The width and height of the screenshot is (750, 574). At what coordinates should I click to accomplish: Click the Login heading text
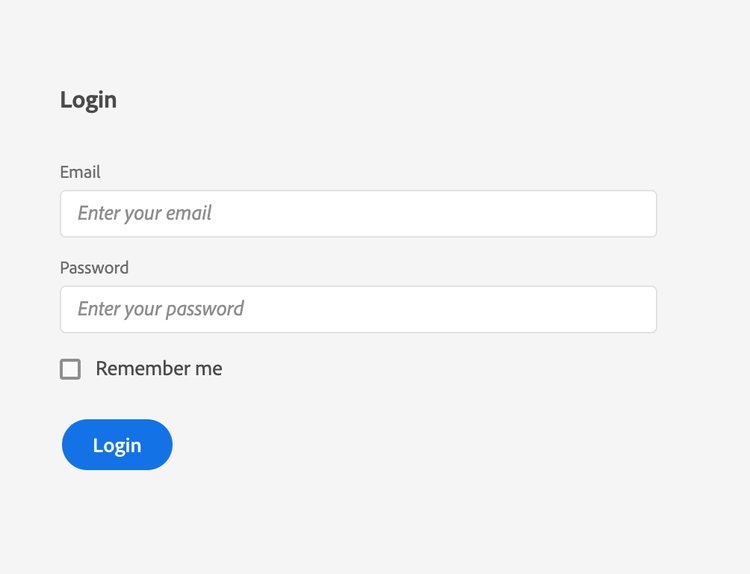(x=88, y=100)
